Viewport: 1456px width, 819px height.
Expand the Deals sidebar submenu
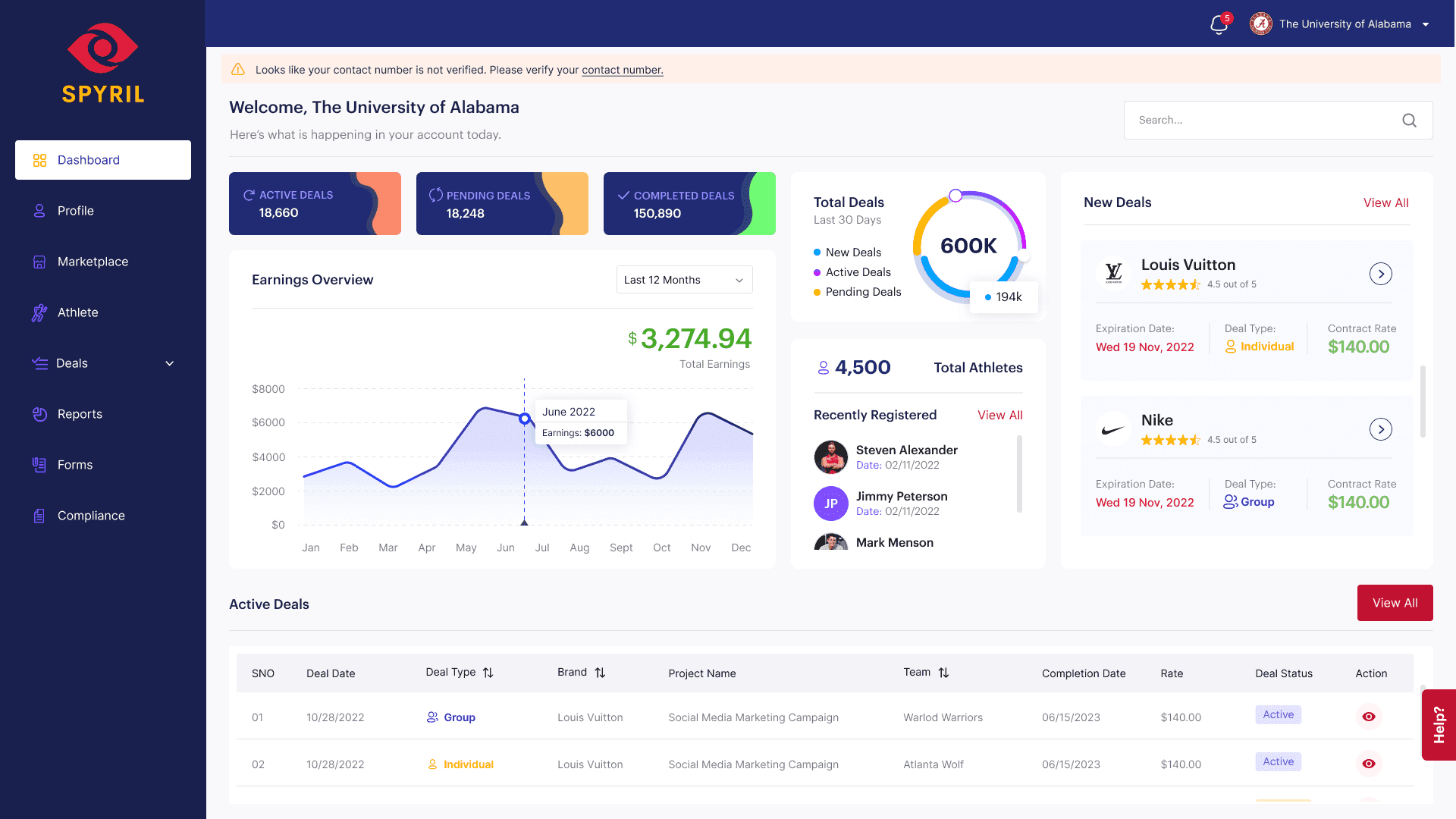coord(170,363)
